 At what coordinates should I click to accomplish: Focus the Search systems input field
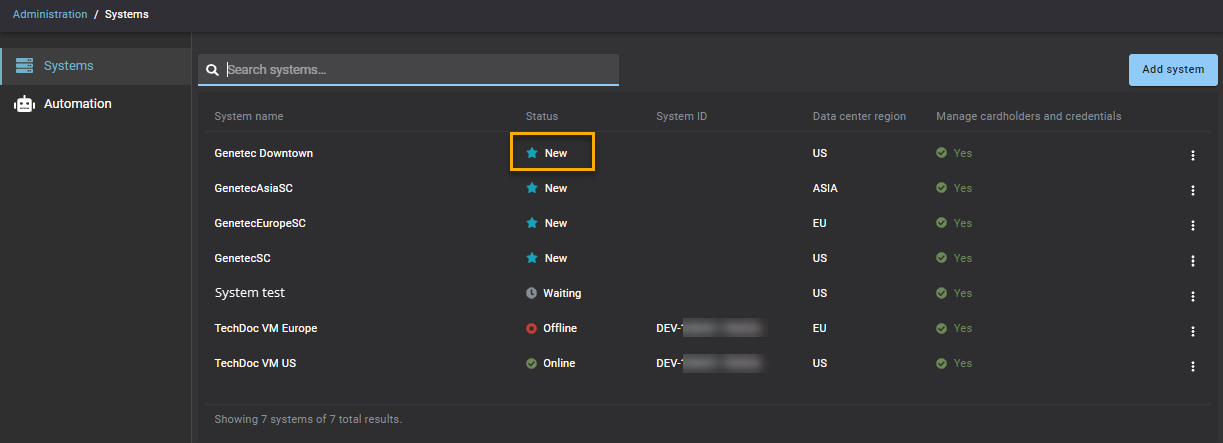[x=420, y=70]
